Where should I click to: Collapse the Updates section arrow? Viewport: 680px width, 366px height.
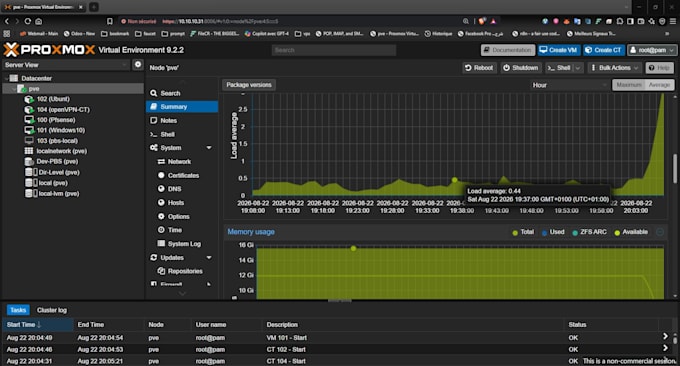coord(209,258)
